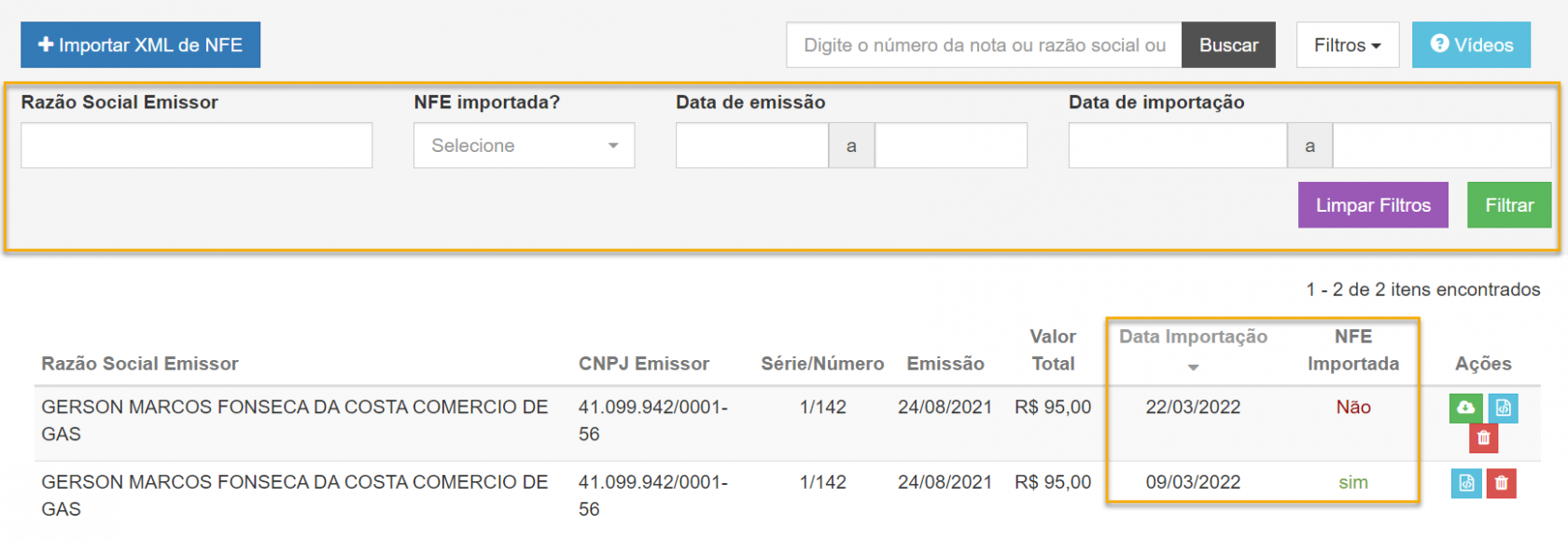This screenshot has height=541, width=1568.
Task: Open the NFE importada Selecione dropdown
Action: 524,146
